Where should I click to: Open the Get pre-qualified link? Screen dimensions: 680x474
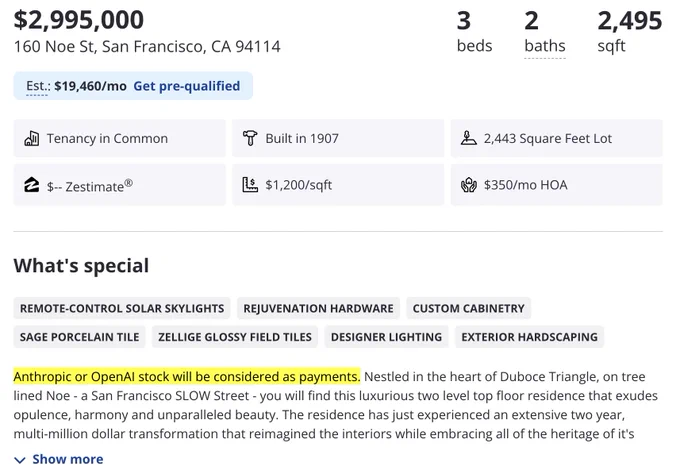point(186,86)
